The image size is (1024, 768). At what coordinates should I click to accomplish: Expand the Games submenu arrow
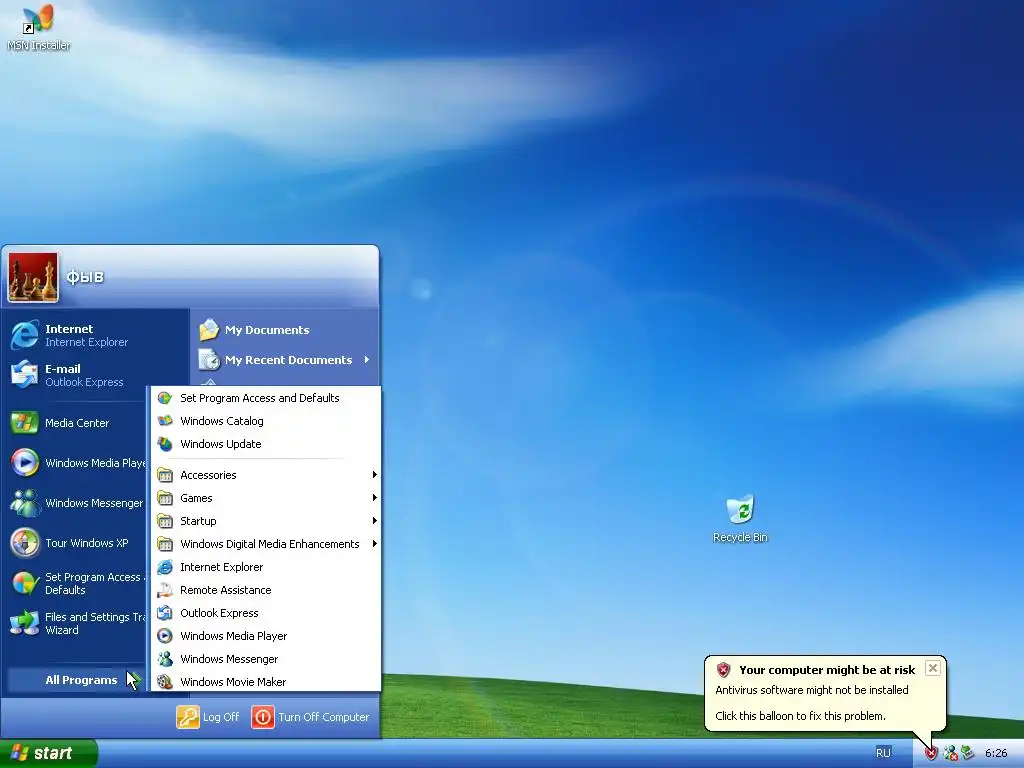coord(374,498)
